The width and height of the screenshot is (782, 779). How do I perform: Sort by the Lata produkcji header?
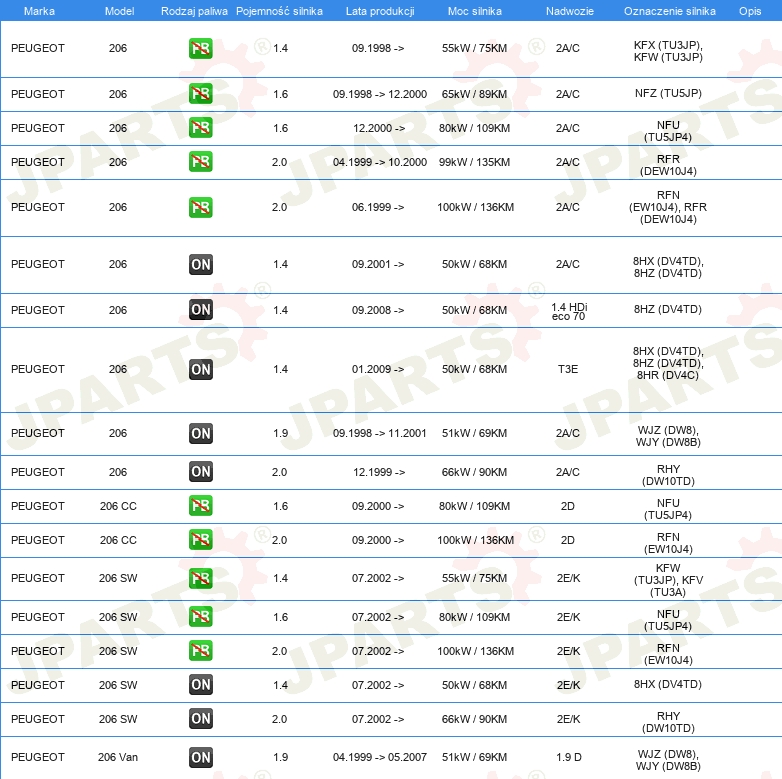tap(378, 10)
